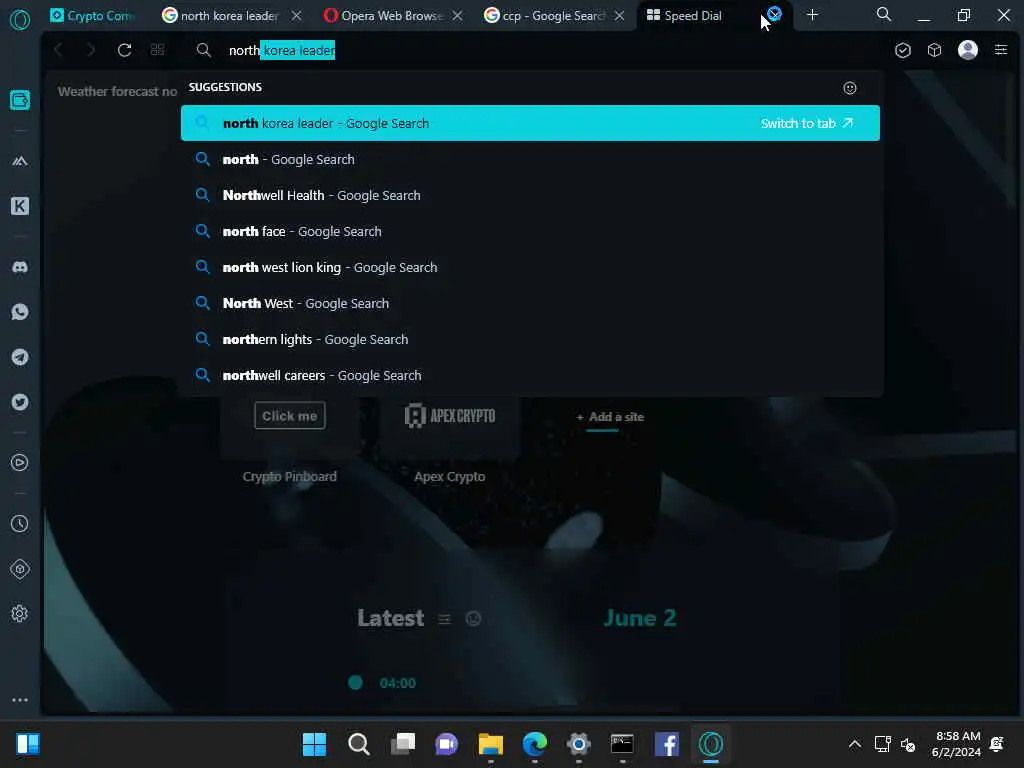This screenshot has width=1024, height=768.
Task: Open the Crypto Wallet sidebar icon
Action: (x=20, y=100)
